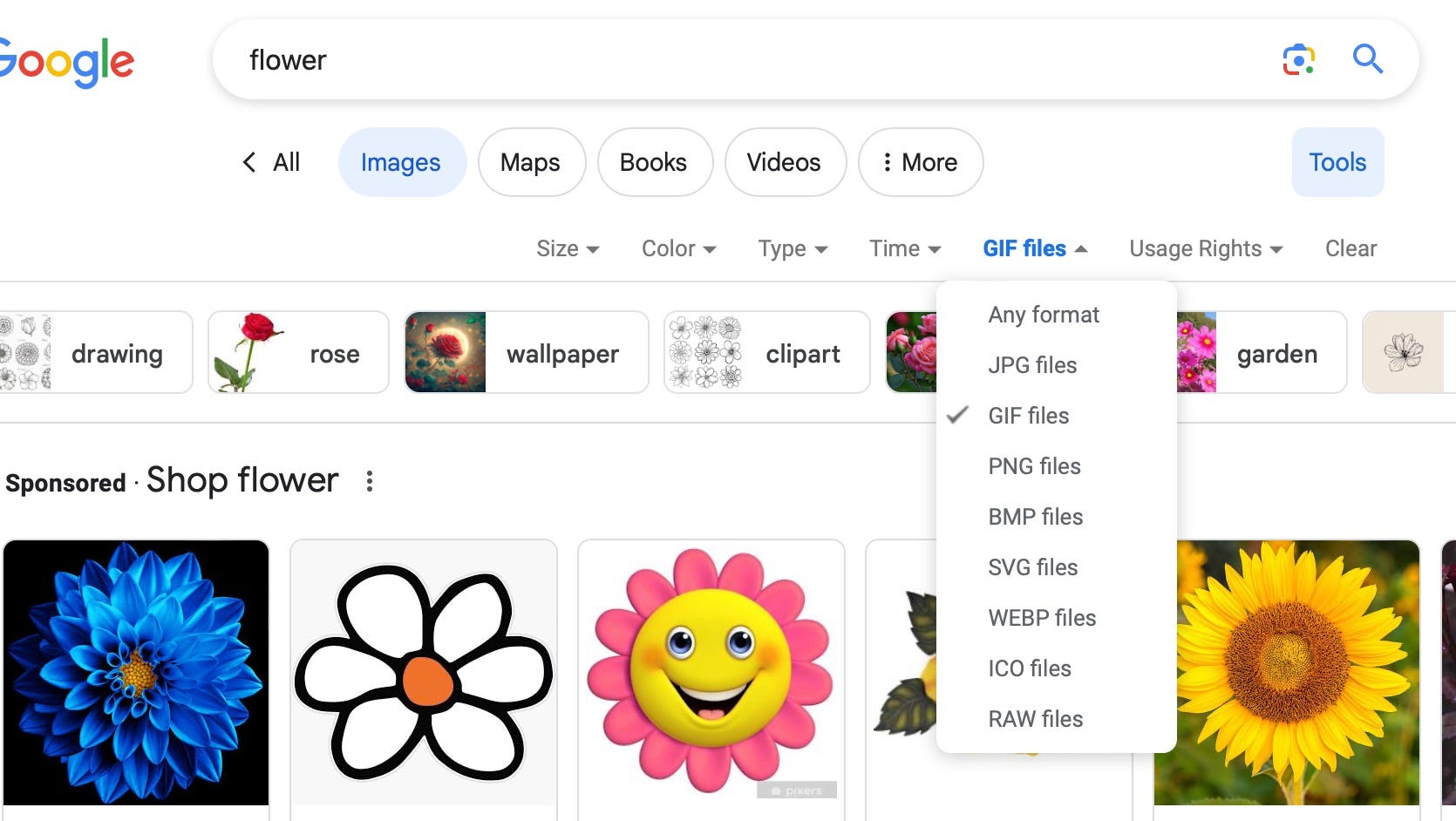Click the search magnifier icon
Image resolution: width=1456 pixels, height=821 pixels.
coord(1368,59)
